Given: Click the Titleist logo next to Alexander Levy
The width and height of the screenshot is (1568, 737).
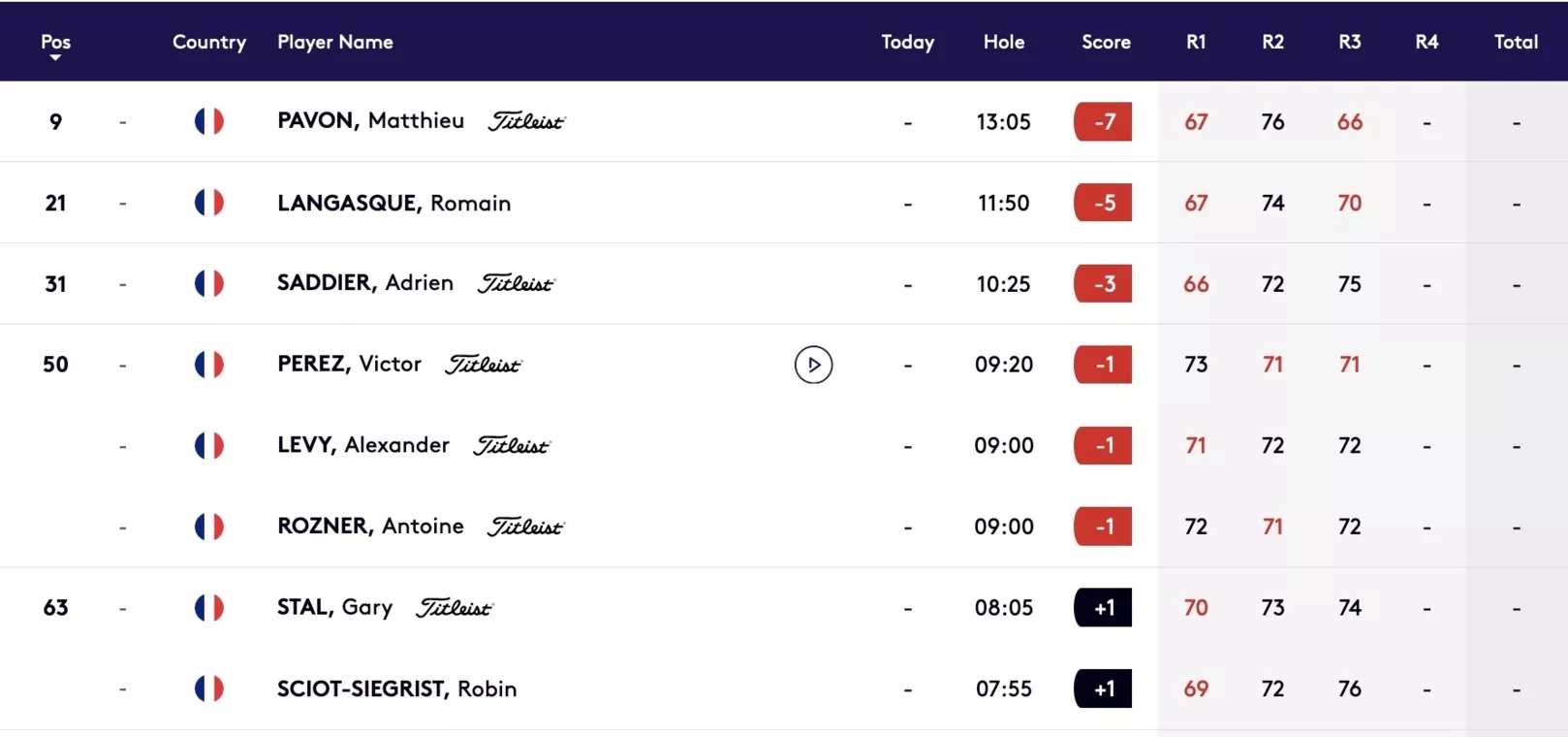Looking at the screenshot, I should (x=512, y=445).
